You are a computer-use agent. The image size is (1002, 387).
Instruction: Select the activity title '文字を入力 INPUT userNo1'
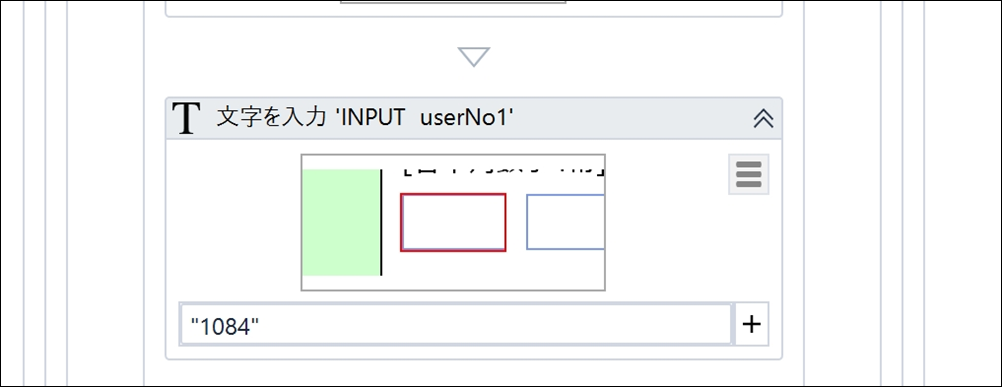tap(366, 118)
